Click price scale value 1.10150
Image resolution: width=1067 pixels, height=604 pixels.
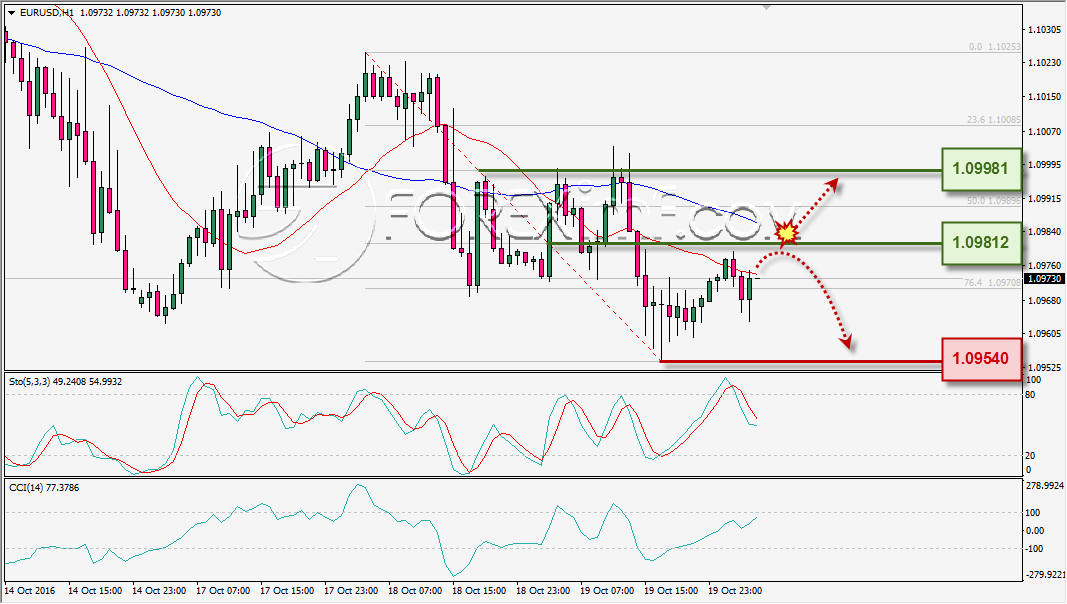coord(1045,97)
